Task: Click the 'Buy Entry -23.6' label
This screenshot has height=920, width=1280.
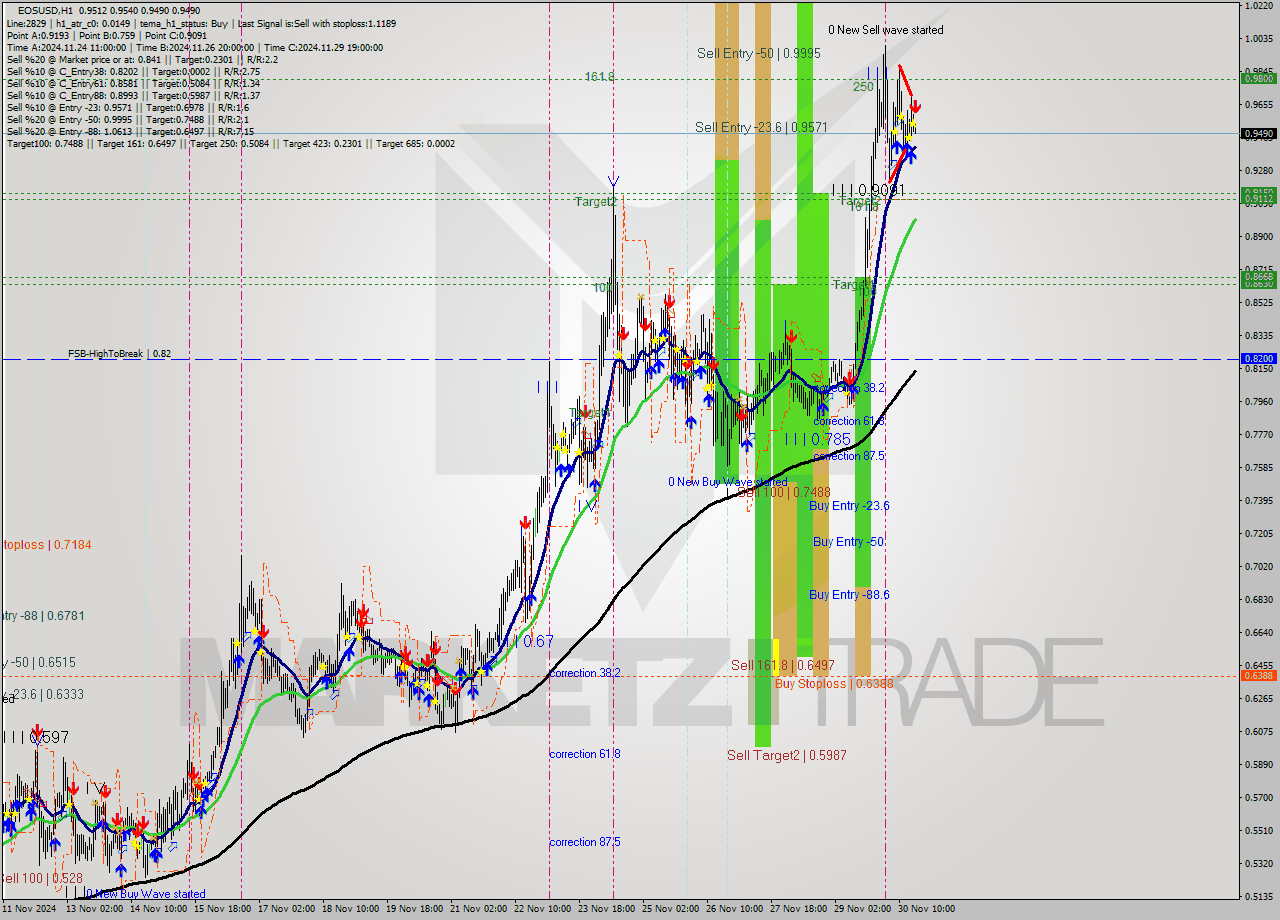Action: point(849,506)
